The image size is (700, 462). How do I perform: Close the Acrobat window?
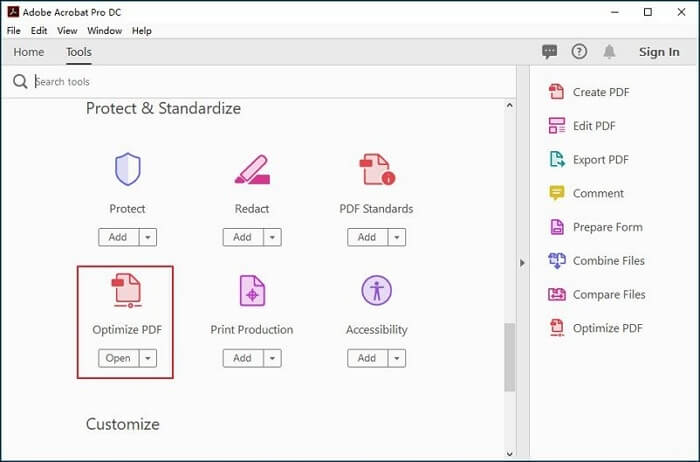(x=681, y=12)
